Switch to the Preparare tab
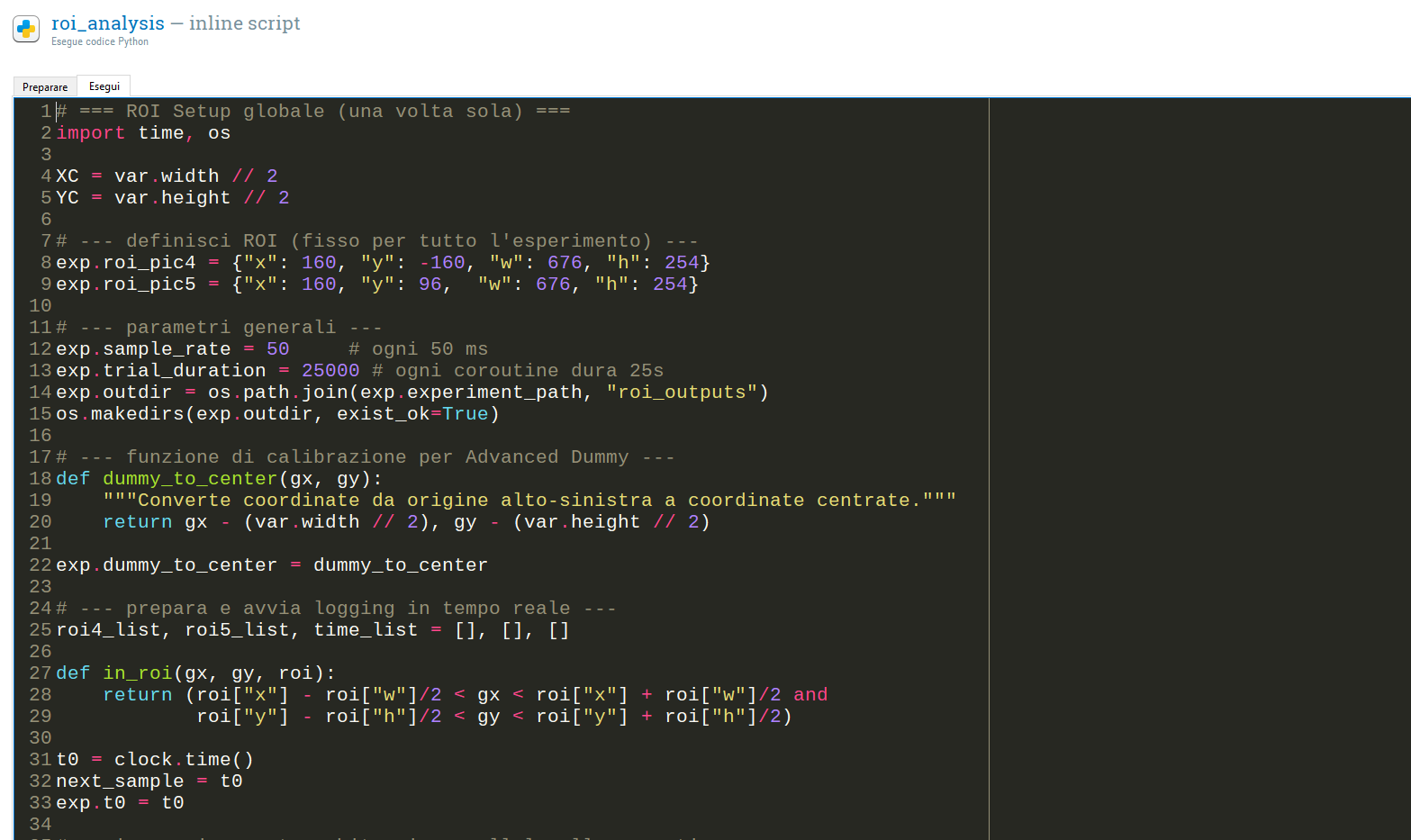1411x840 pixels. coord(45,87)
